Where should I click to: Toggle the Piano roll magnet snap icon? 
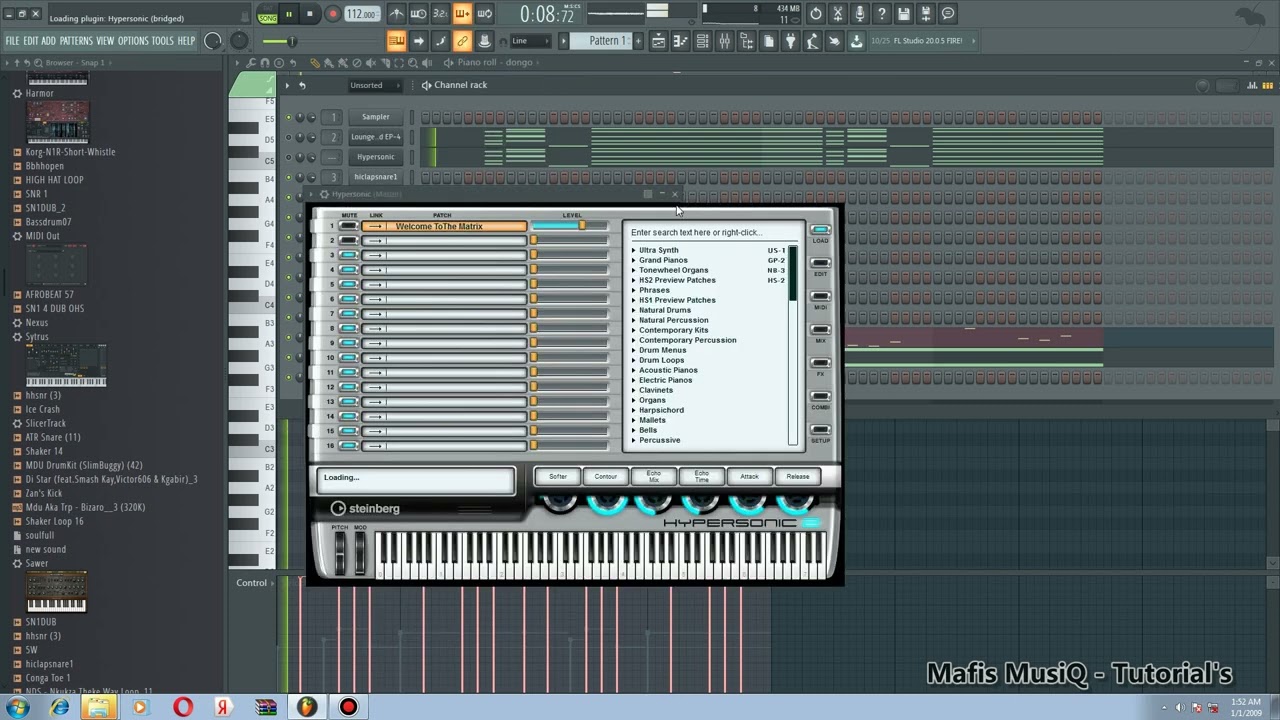point(265,63)
